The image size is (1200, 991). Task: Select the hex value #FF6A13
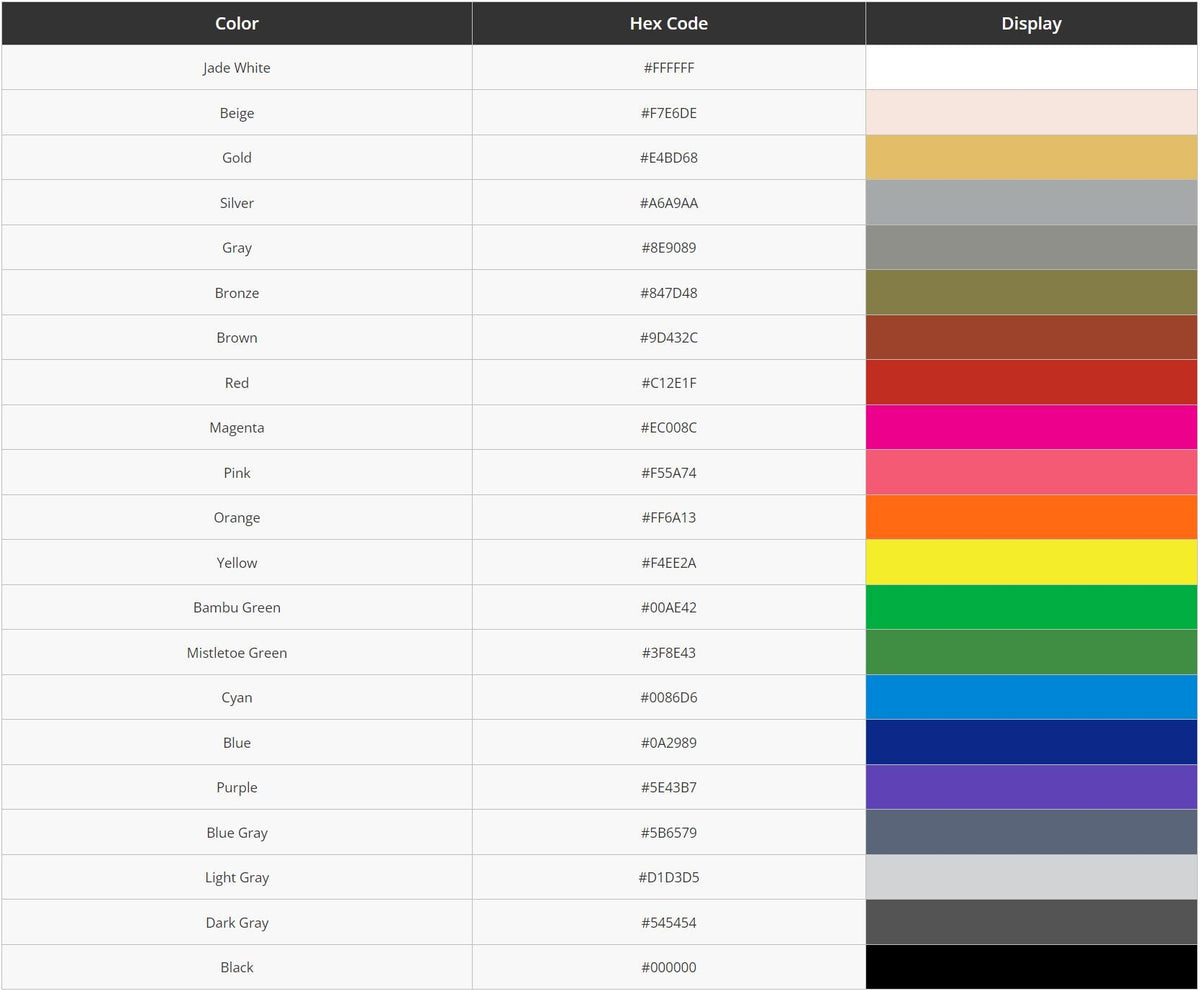(x=669, y=518)
